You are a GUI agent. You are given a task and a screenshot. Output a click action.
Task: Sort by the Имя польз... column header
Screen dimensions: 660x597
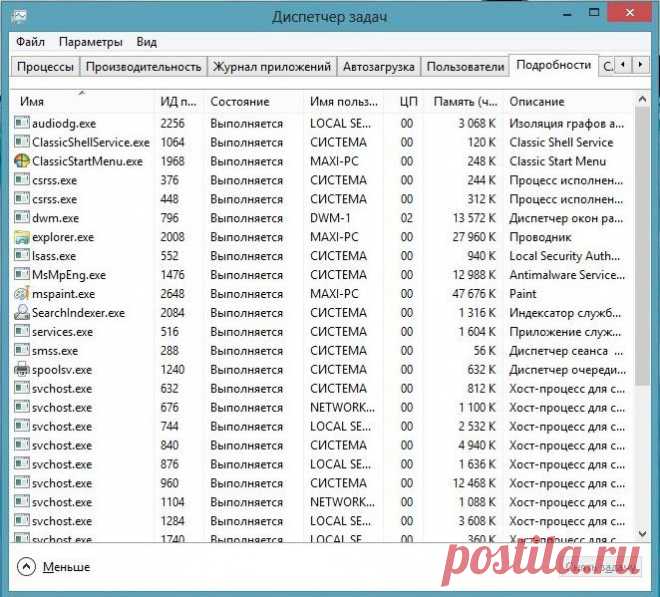[x=344, y=101]
